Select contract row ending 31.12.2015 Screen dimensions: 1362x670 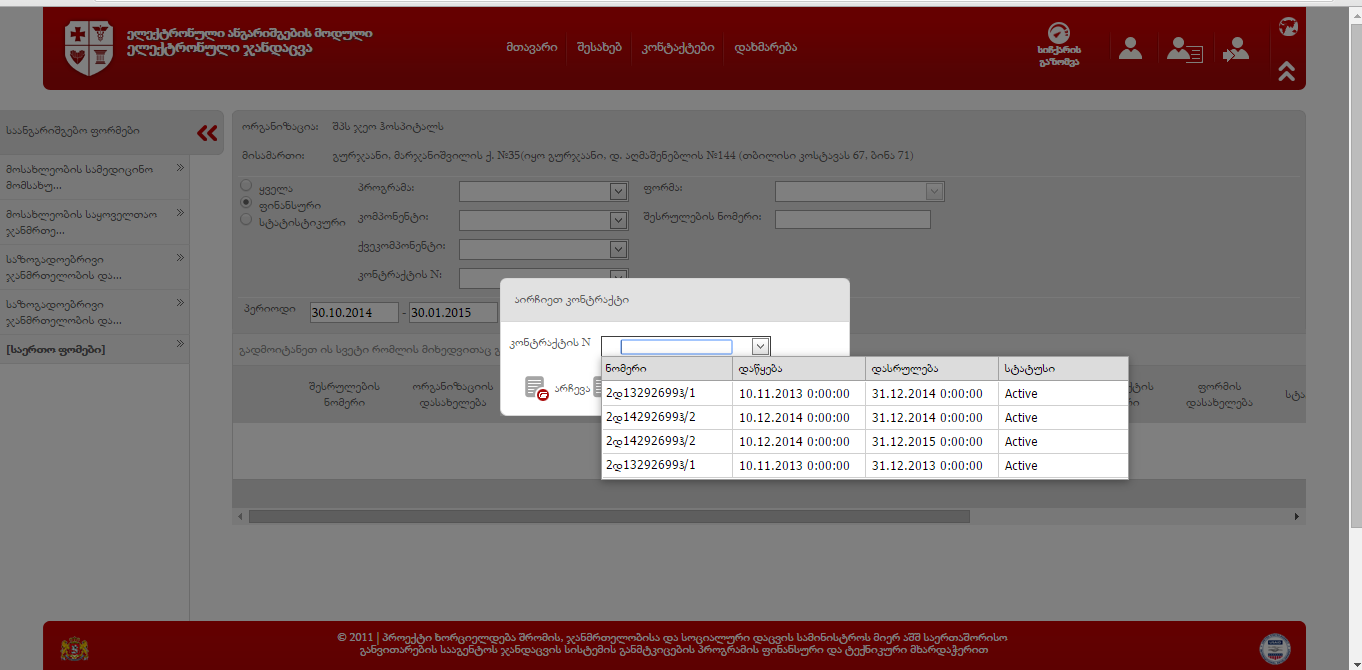coord(864,442)
